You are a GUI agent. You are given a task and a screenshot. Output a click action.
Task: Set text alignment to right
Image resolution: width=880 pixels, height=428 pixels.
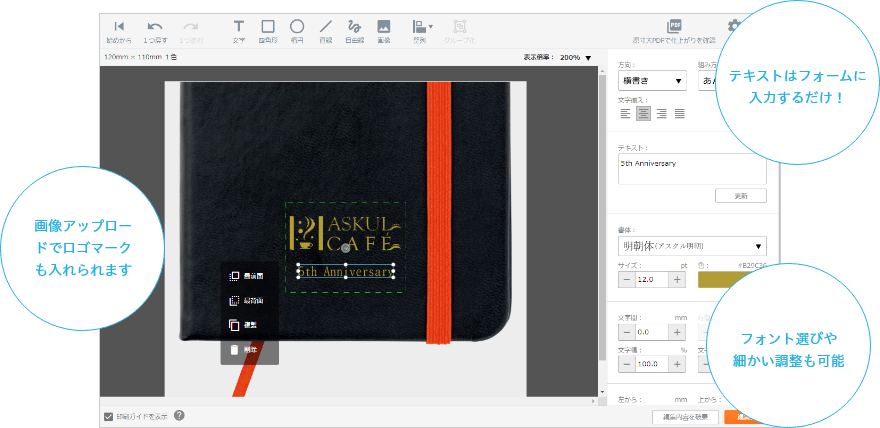tap(661, 113)
